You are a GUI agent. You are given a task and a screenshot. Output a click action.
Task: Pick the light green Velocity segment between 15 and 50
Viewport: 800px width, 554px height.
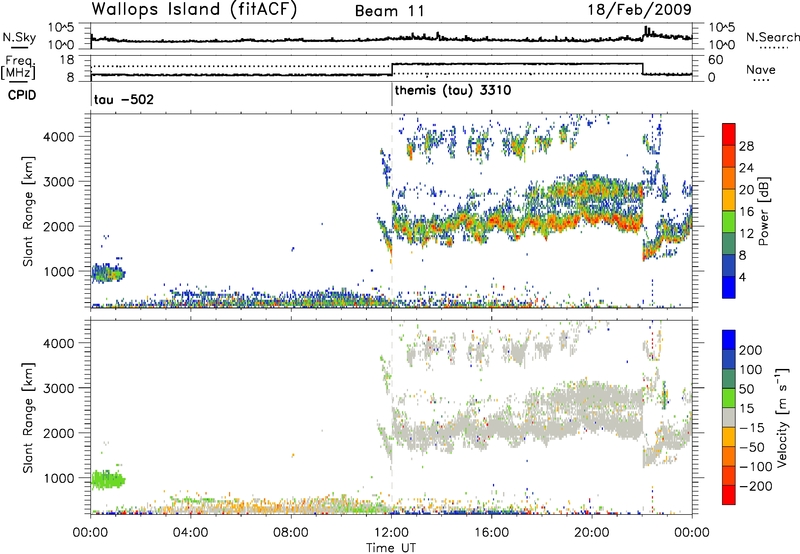point(729,398)
